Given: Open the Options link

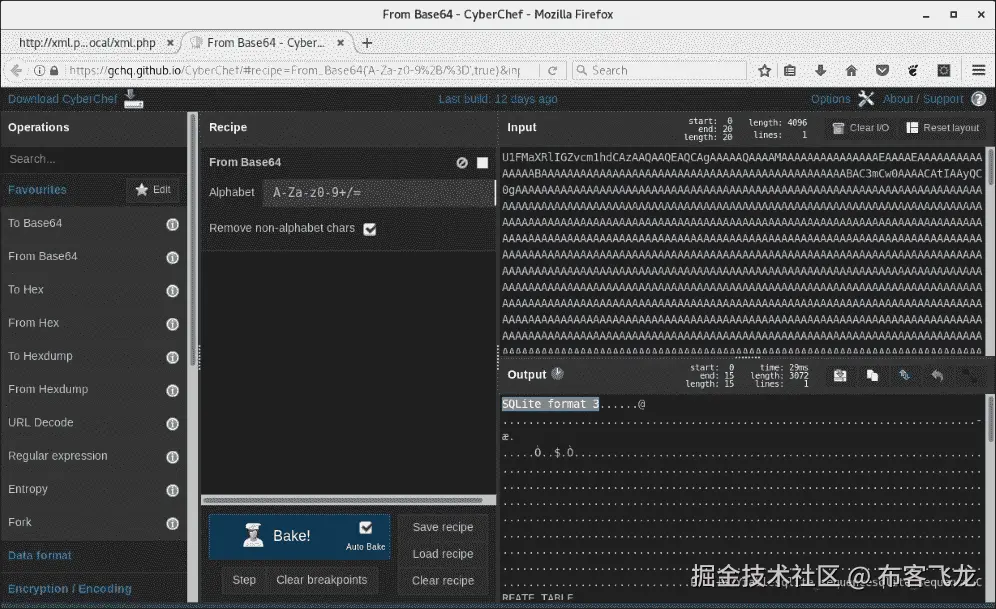Looking at the screenshot, I should (x=830, y=99).
